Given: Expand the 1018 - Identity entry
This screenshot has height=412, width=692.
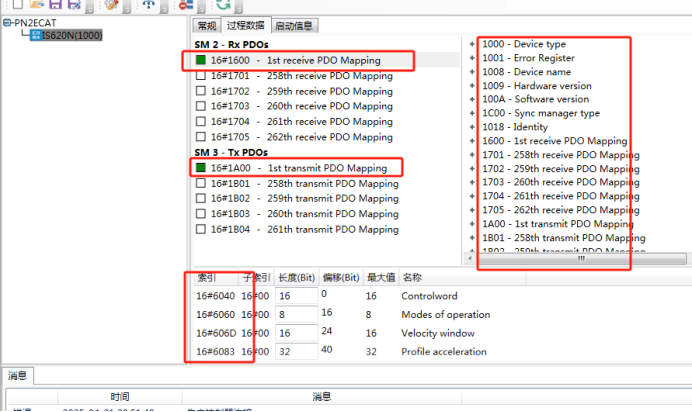Looking at the screenshot, I should pos(471,127).
